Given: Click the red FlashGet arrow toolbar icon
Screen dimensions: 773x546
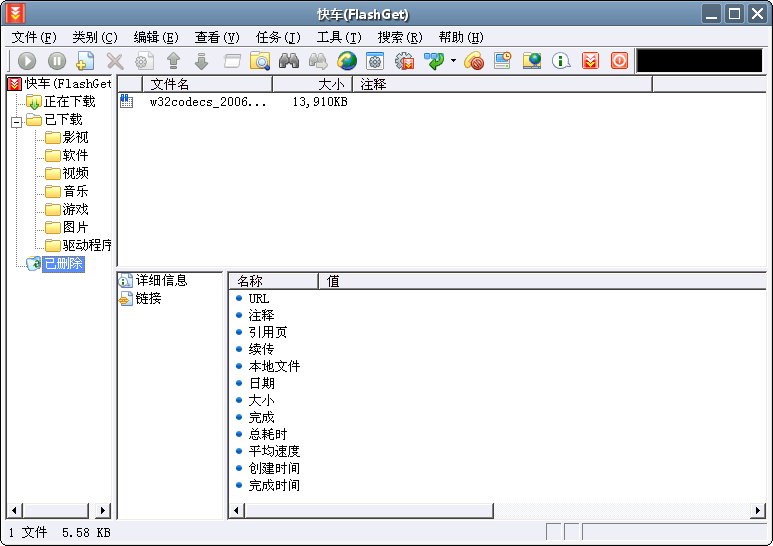Looking at the screenshot, I should click(x=590, y=61).
